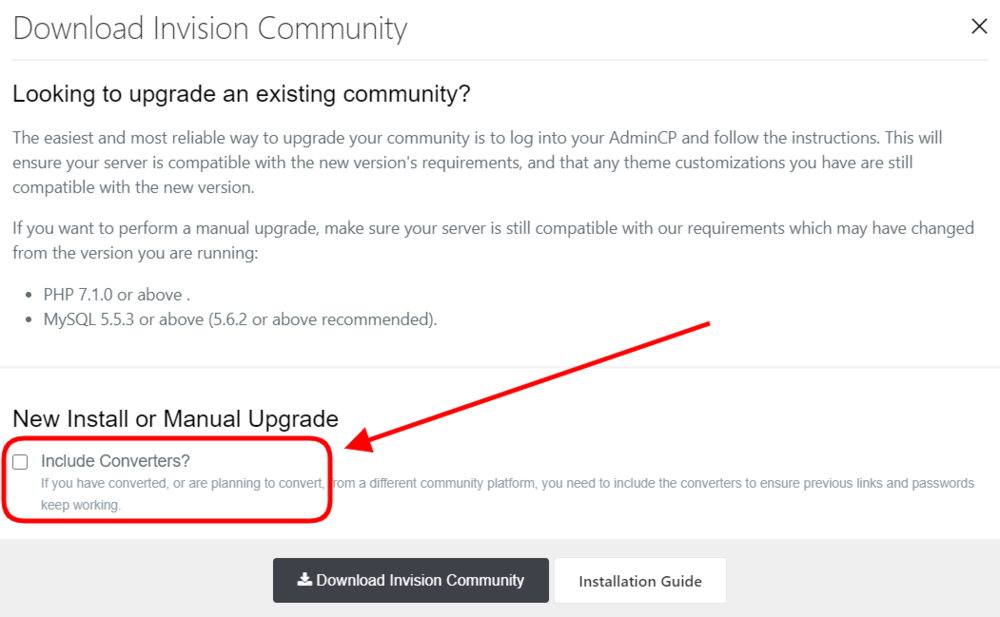Click the 'Download Invision Community' dialog title
The height and width of the screenshot is (617, 1000).
click(210, 28)
